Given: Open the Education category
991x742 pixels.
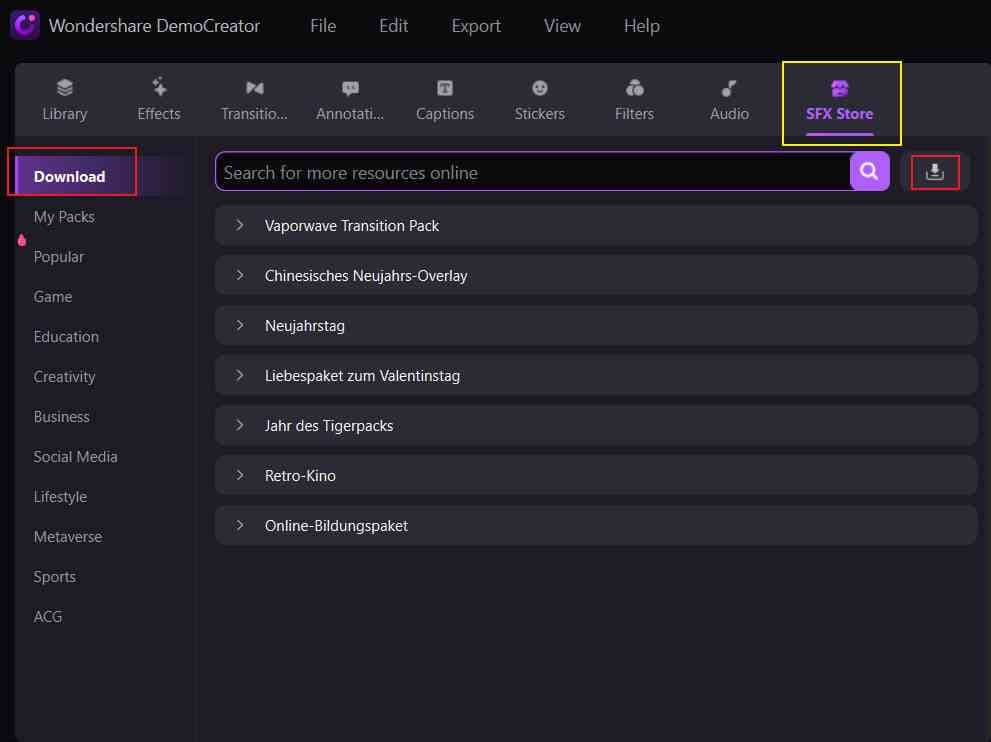Looking at the screenshot, I should coord(66,336).
